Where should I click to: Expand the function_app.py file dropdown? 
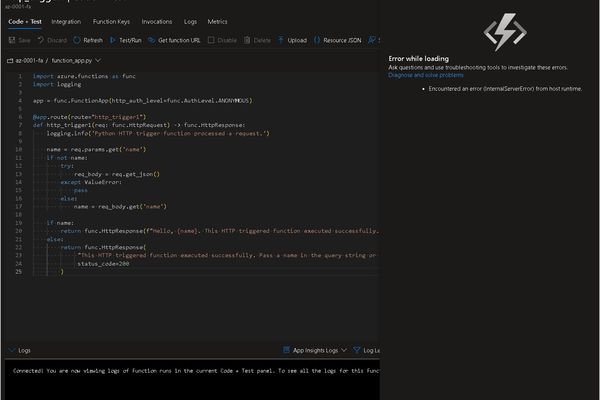[x=98, y=60]
